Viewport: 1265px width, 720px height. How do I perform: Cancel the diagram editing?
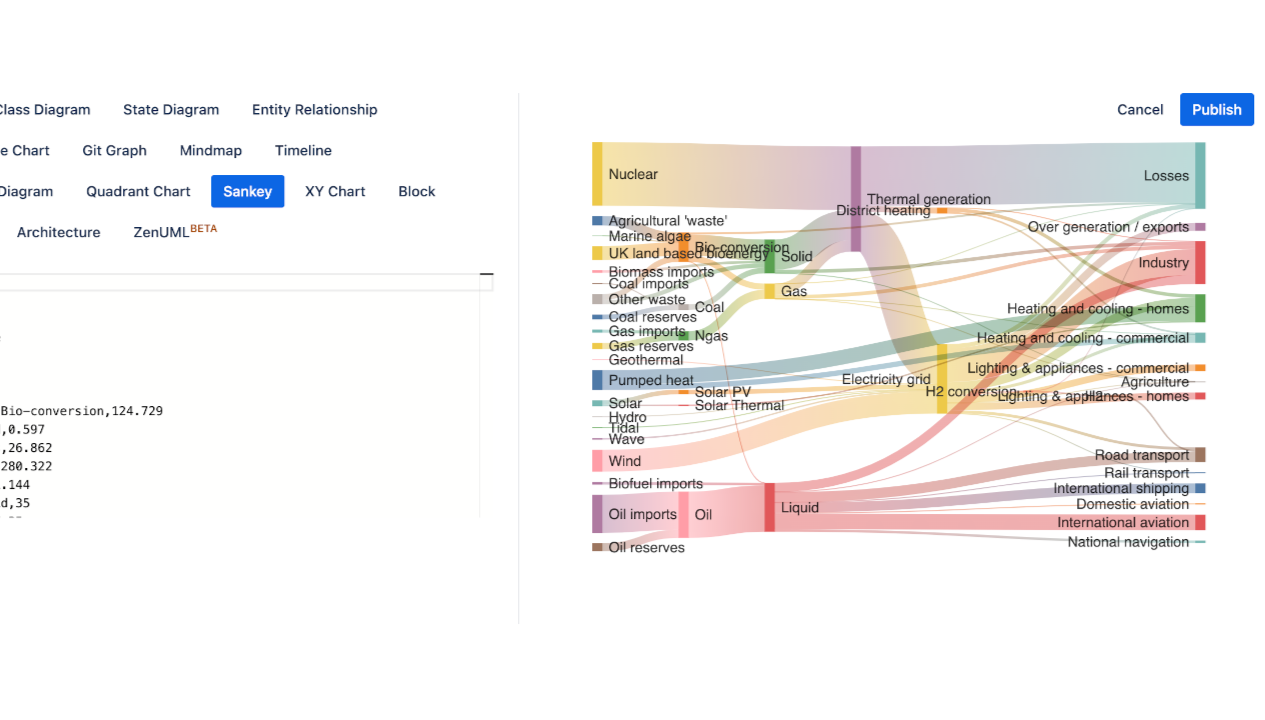(x=1140, y=110)
